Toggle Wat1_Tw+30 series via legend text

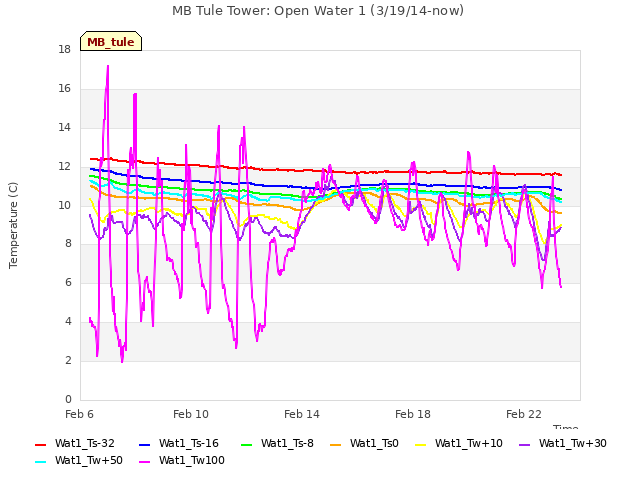click(573, 444)
